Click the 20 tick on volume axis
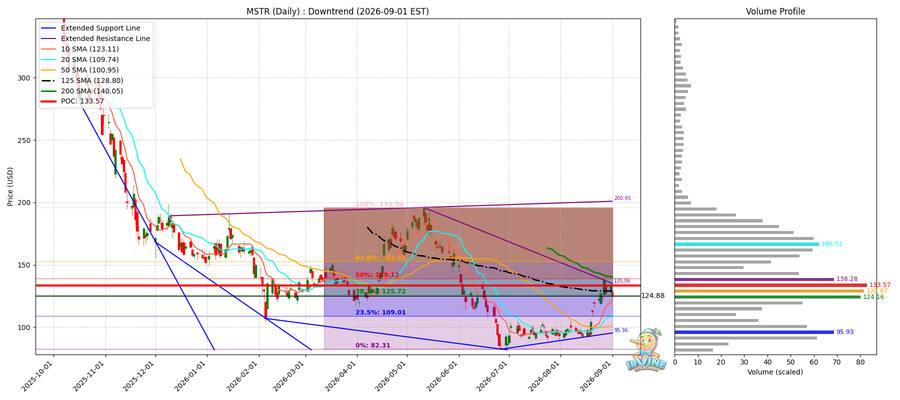 721,362
